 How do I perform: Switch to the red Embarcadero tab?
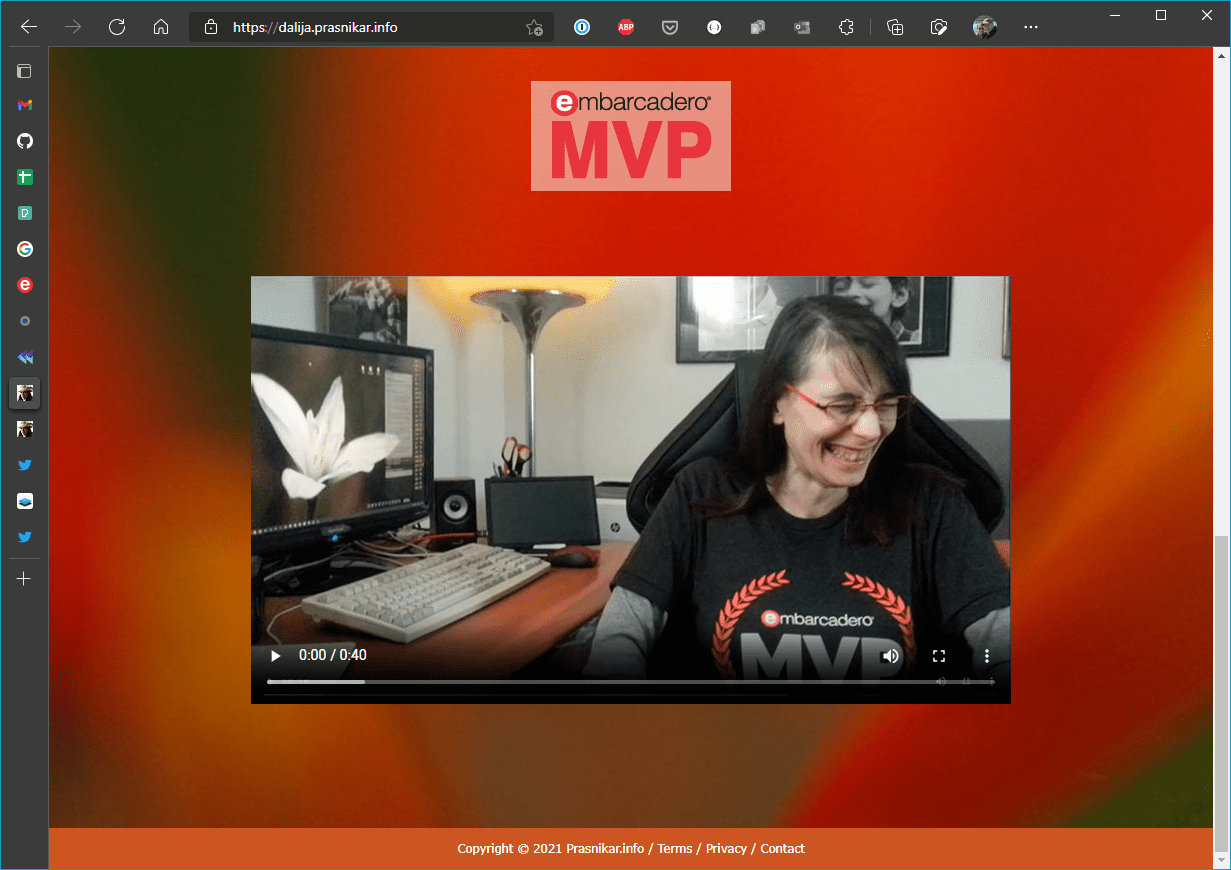pos(25,285)
